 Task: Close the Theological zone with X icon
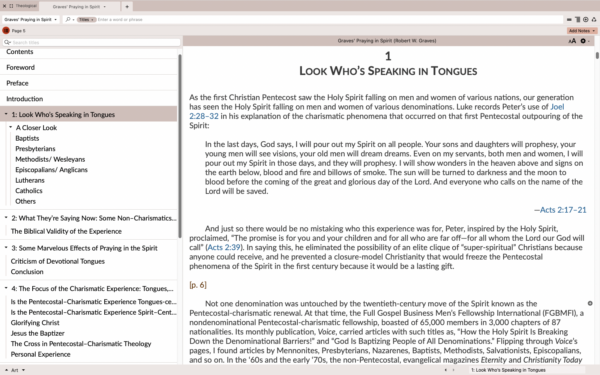[x=4, y=6]
